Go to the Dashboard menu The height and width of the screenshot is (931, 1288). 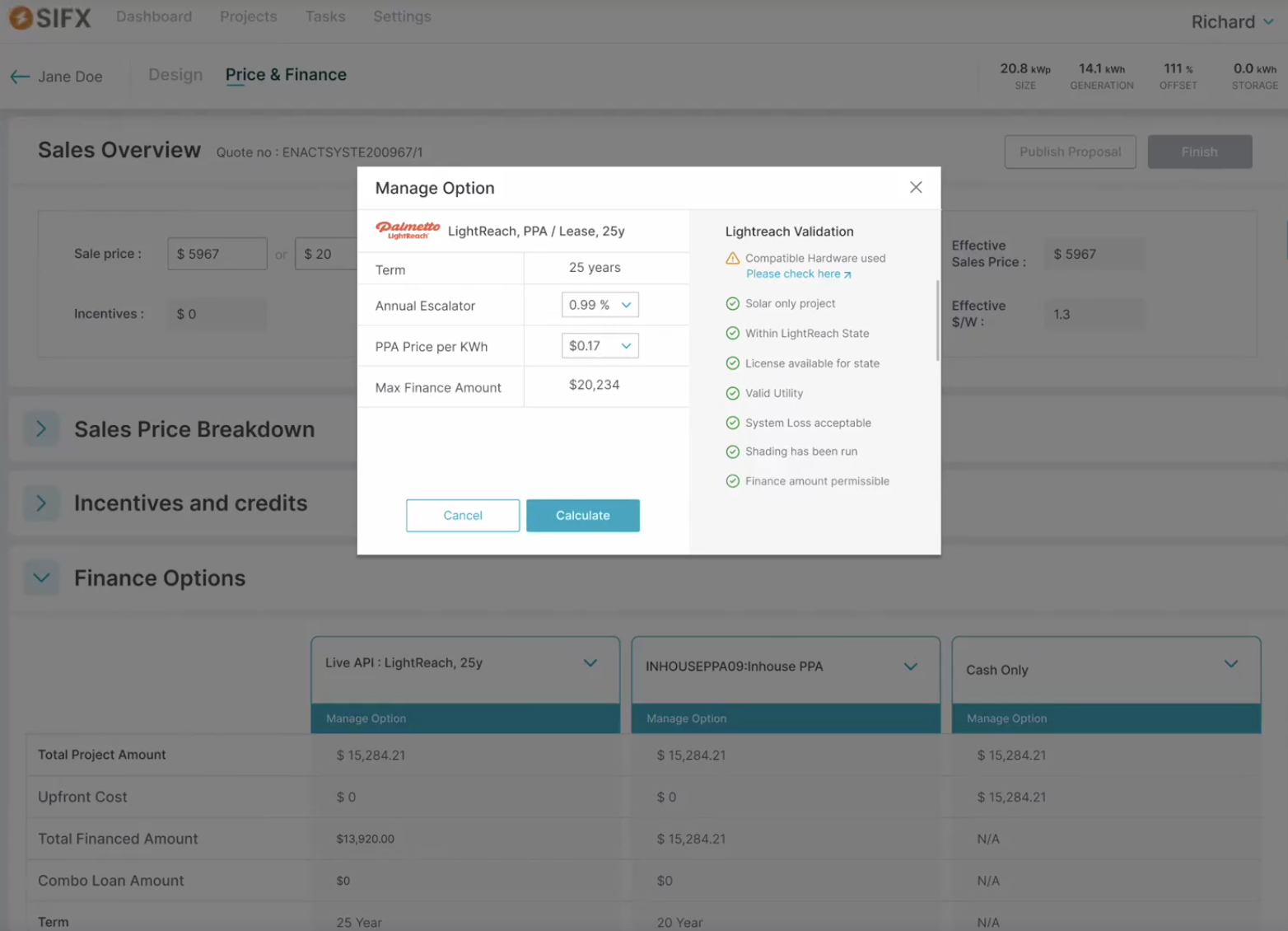coord(154,16)
